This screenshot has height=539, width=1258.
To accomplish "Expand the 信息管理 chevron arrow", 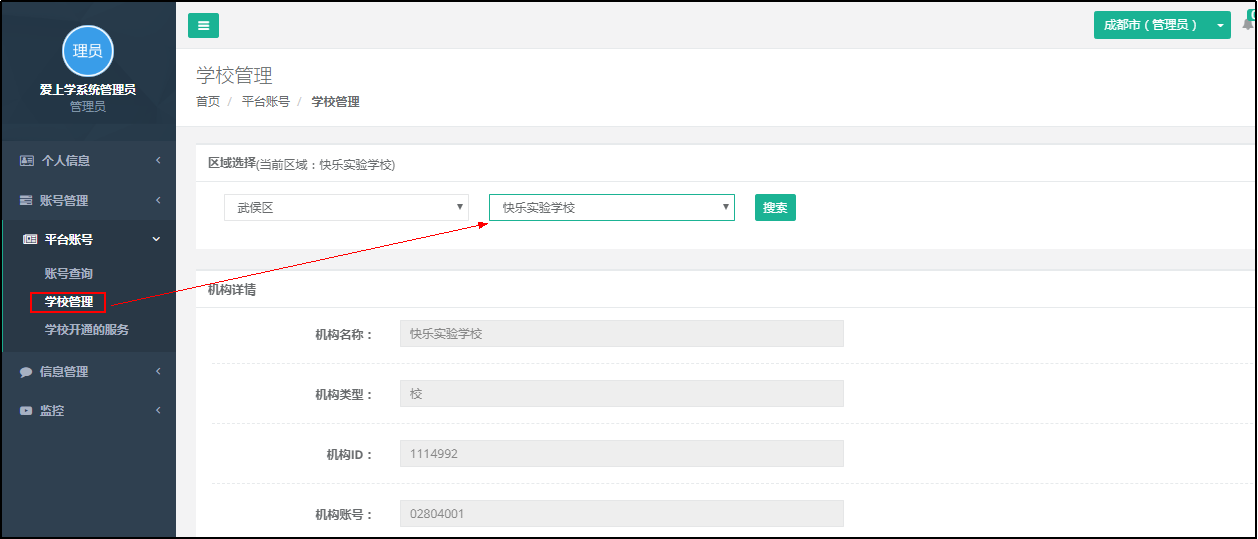I will click(158, 372).
